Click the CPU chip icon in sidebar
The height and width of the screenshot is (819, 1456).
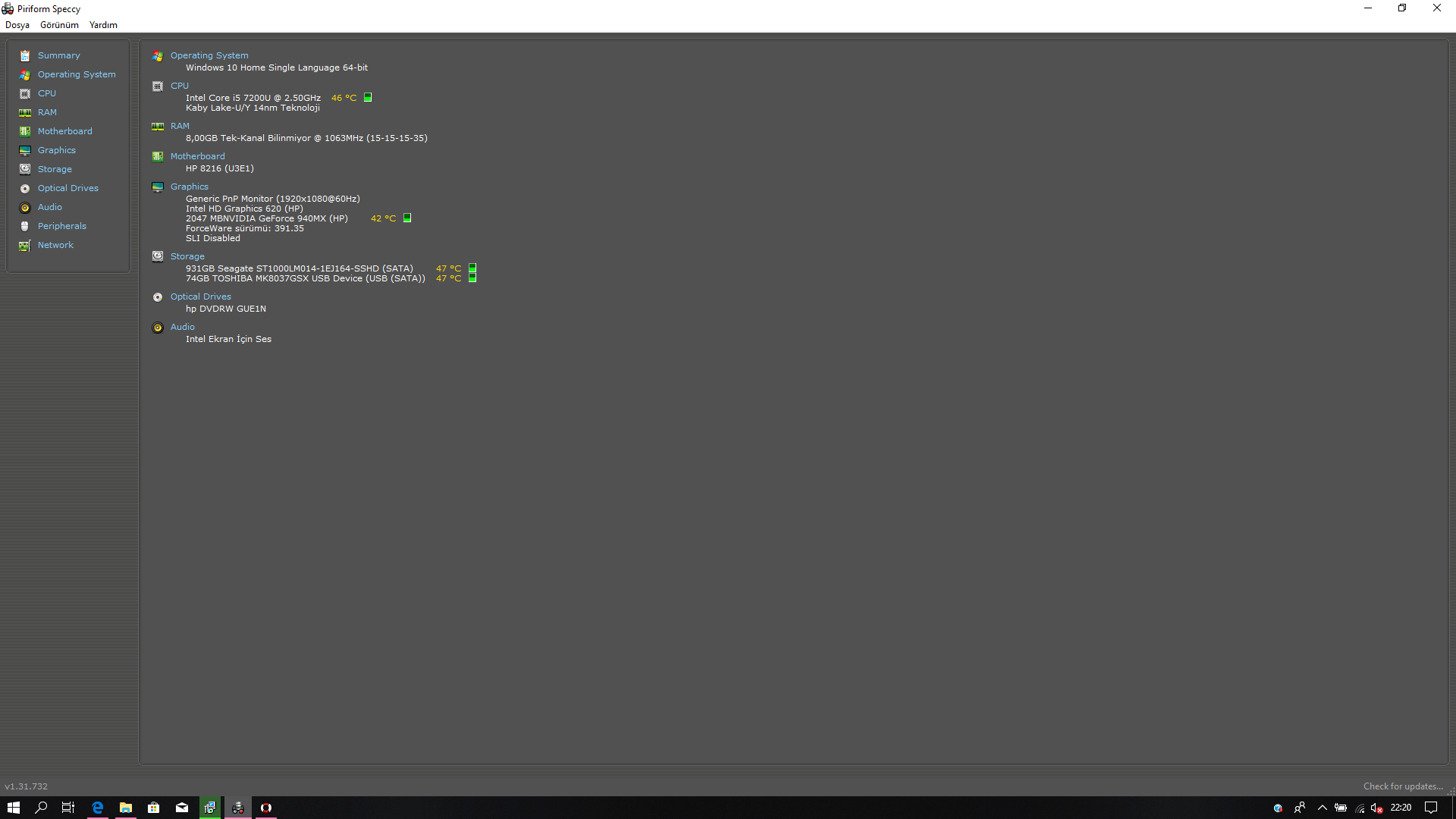(25, 94)
